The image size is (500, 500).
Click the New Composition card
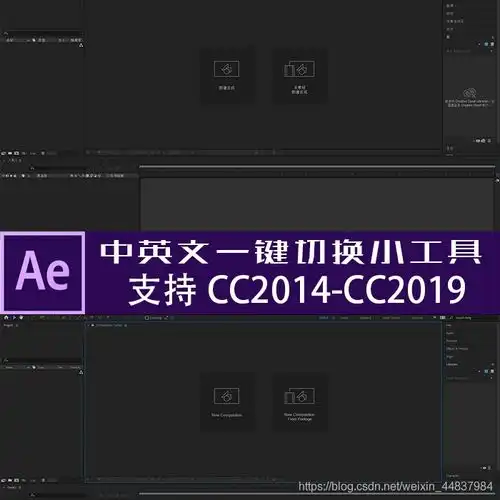pos(227,402)
